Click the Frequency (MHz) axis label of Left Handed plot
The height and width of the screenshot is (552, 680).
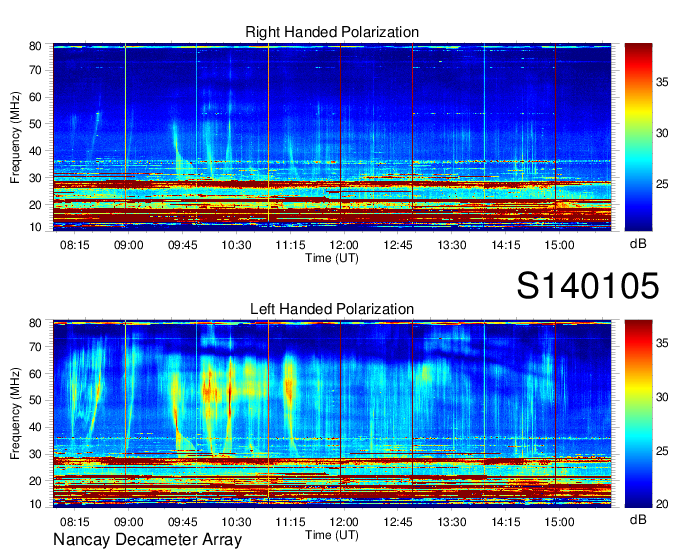[x=15, y=413]
